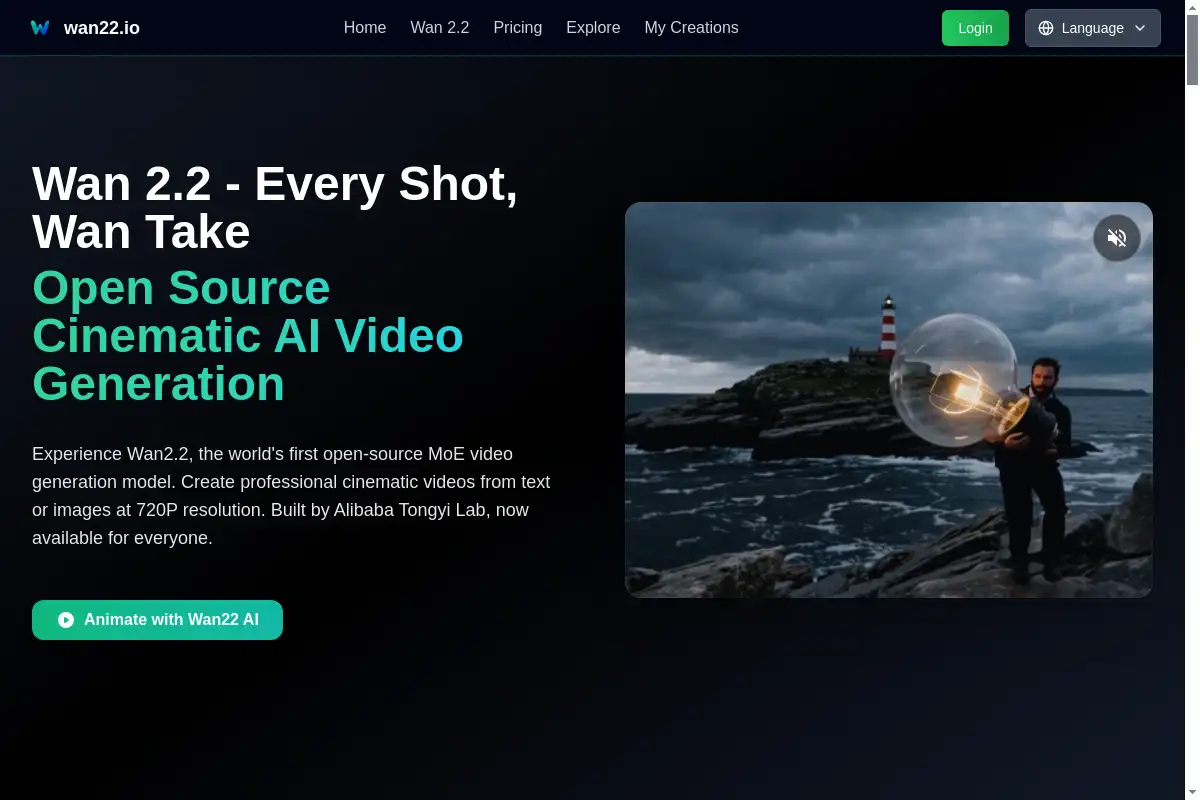Unmute the hero video
This screenshot has width=1200, height=800.
click(1117, 238)
